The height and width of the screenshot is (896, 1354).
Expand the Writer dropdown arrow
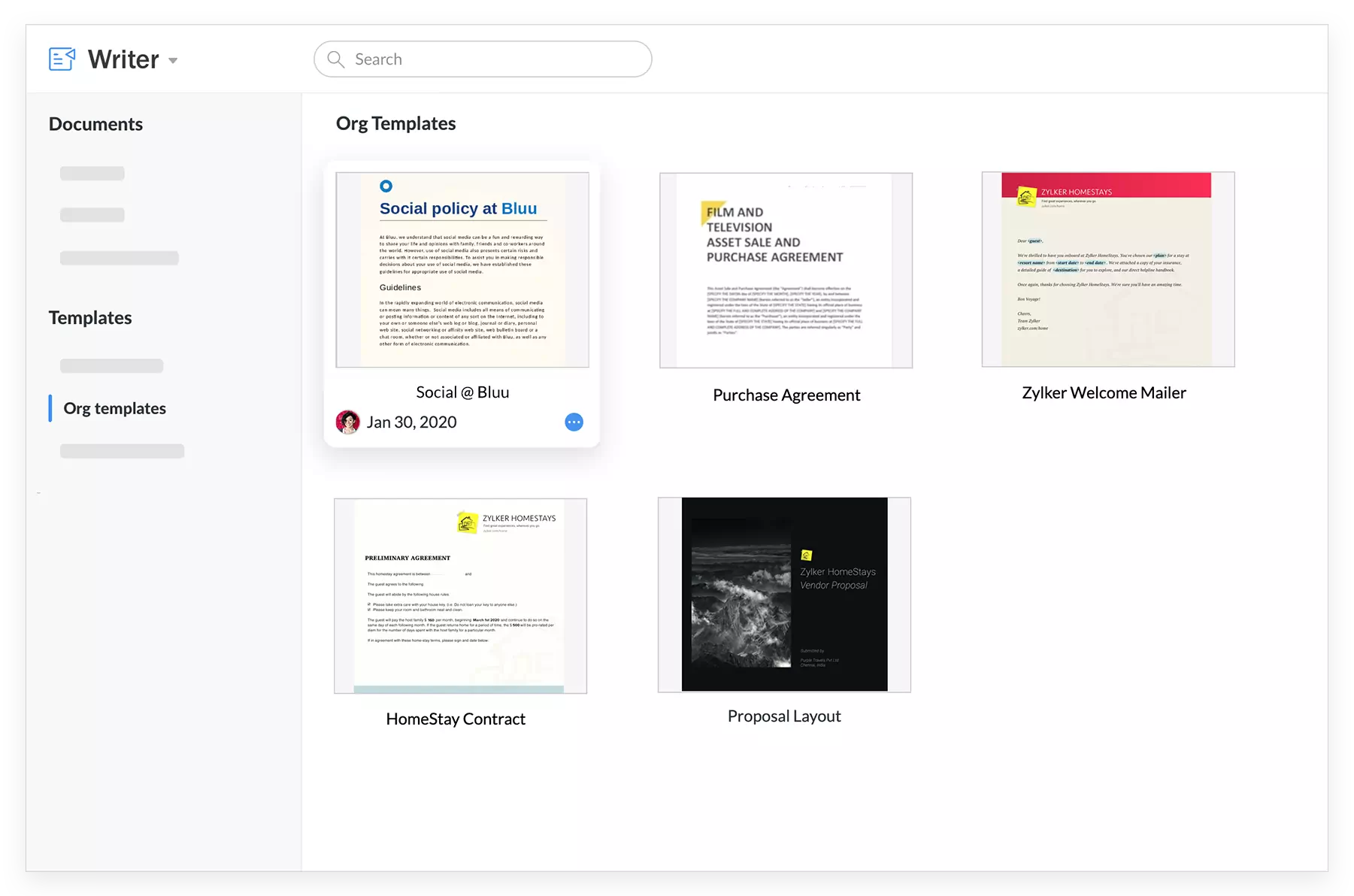pyautogui.click(x=173, y=60)
